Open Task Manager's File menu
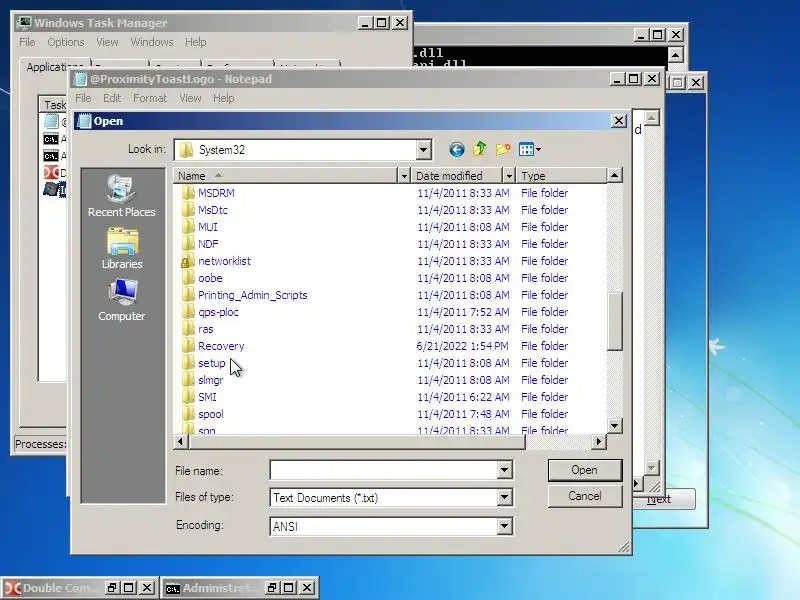The image size is (800, 600). click(x=27, y=42)
